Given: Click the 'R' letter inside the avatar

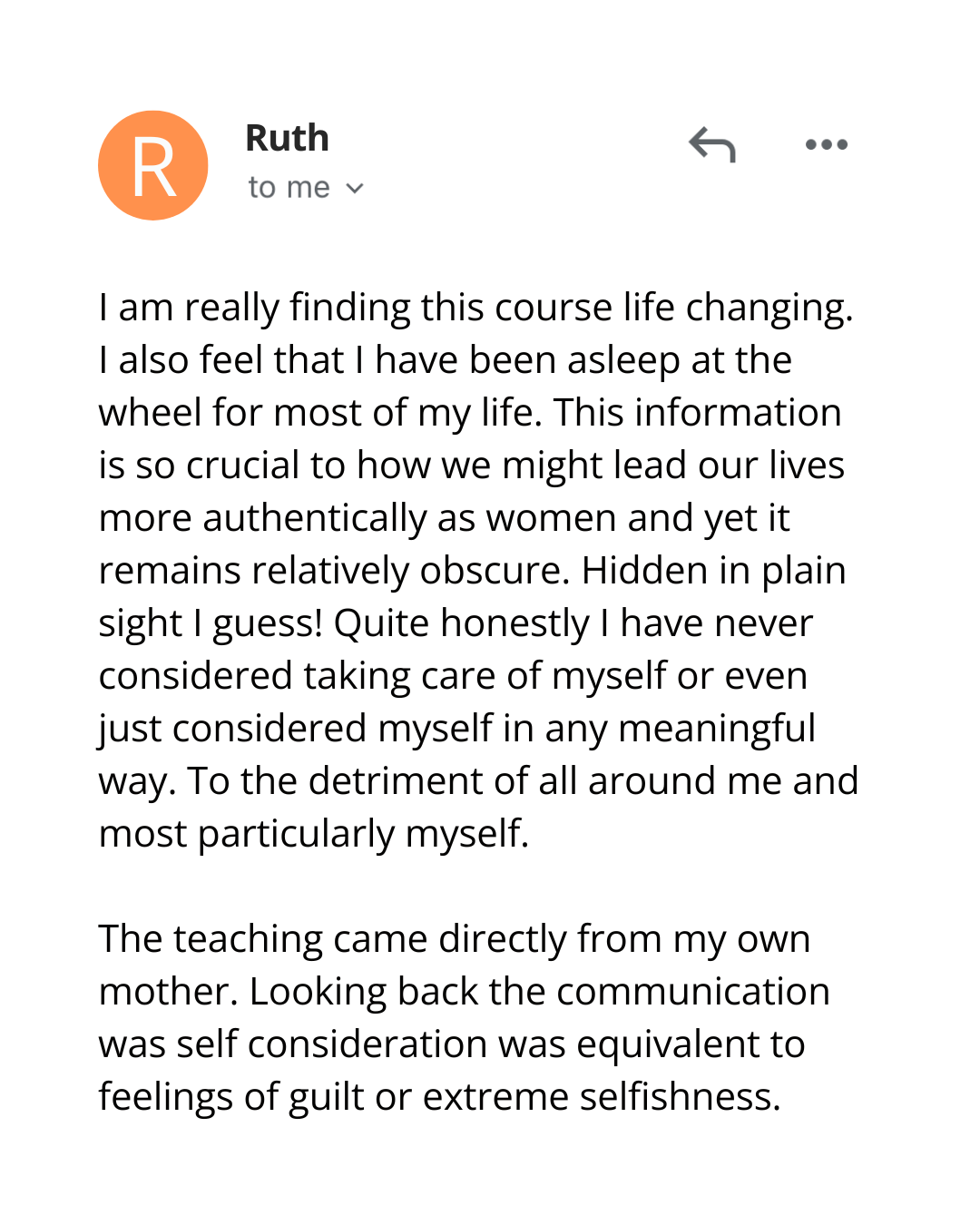Looking at the screenshot, I should pos(153,167).
